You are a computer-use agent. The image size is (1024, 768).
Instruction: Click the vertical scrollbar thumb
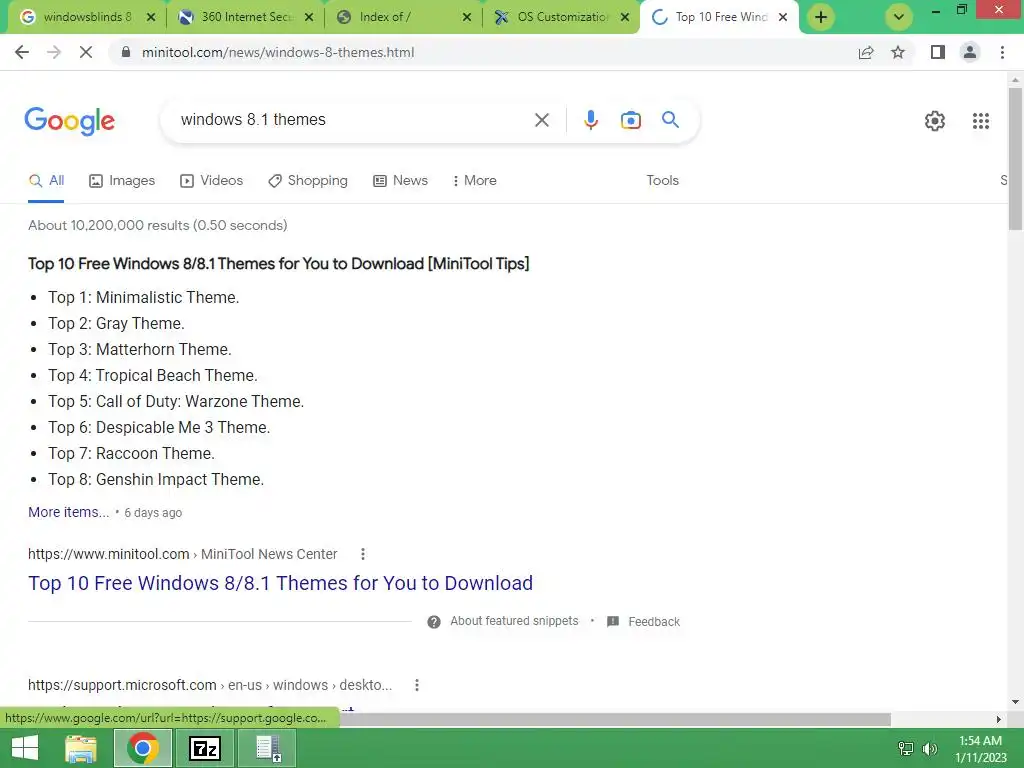pyautogui.click(x=1015, y=159)
